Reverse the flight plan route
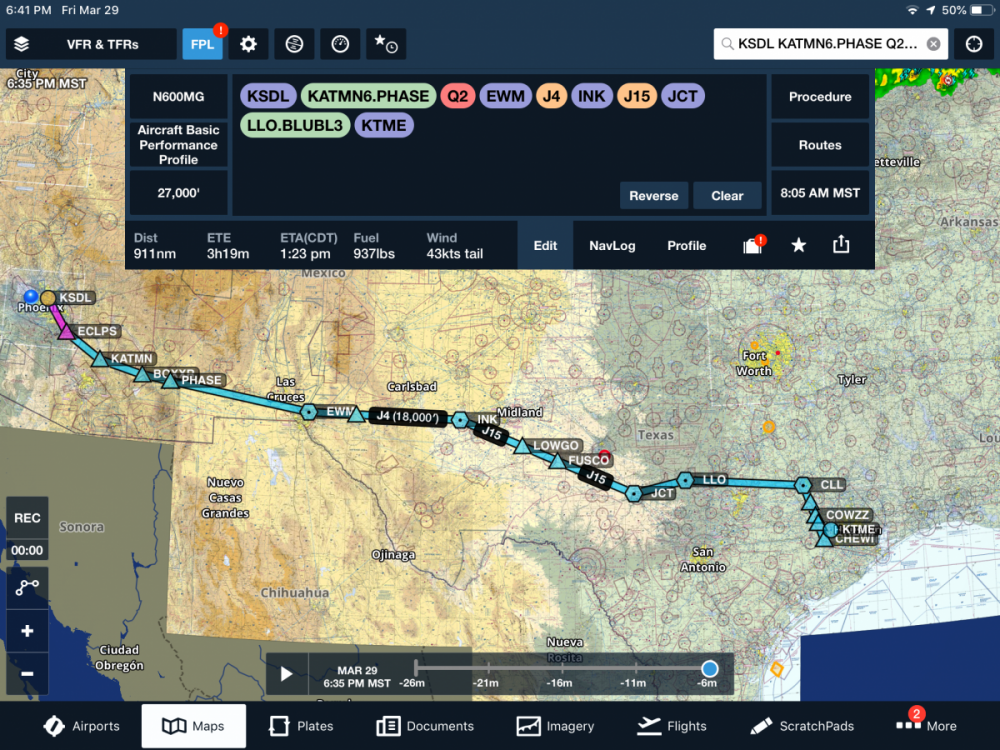Image resolution: width=1000 pixels, height=750 pixels. 654,196
